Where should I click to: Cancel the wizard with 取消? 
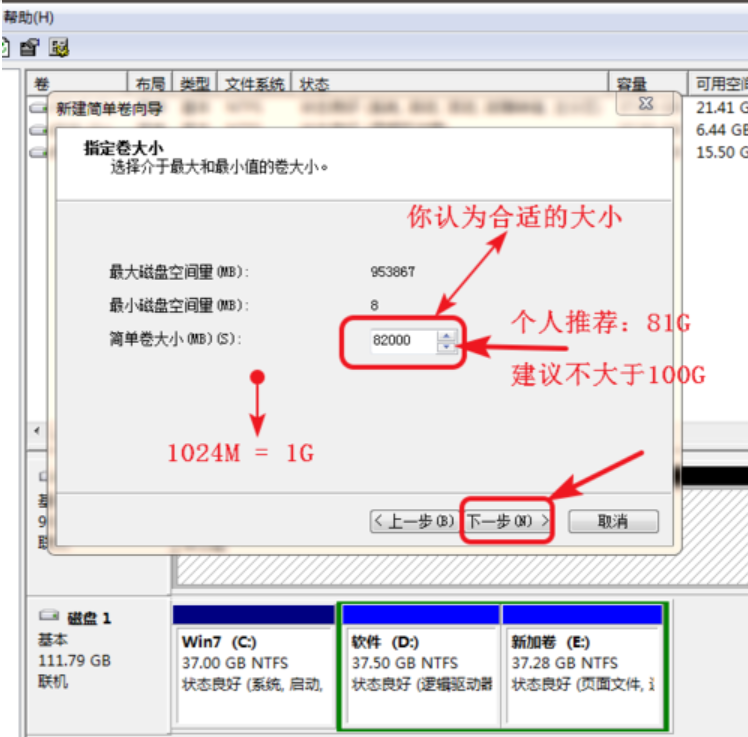613,521
